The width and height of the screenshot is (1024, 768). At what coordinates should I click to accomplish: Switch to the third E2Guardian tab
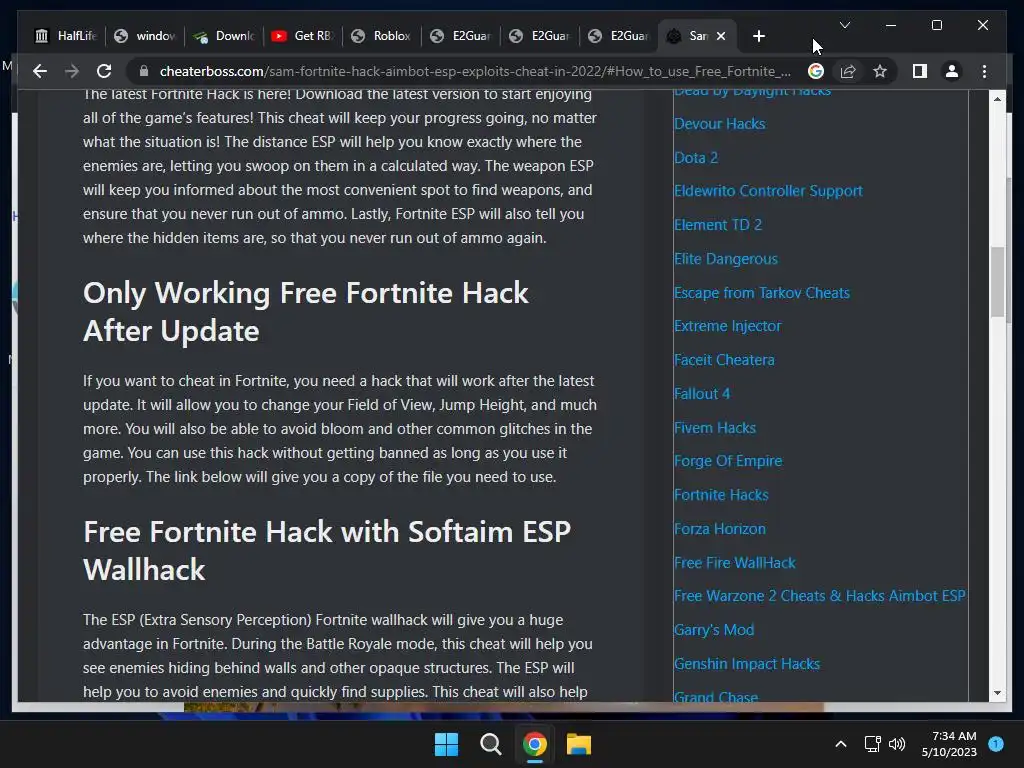click(618, 36)
